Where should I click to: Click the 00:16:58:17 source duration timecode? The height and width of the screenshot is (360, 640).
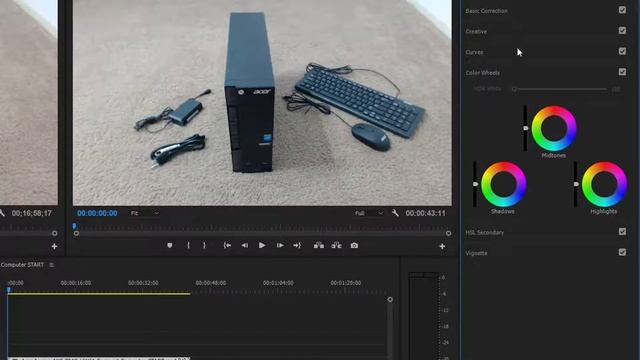pyautogui.click(x=31, y=213)
